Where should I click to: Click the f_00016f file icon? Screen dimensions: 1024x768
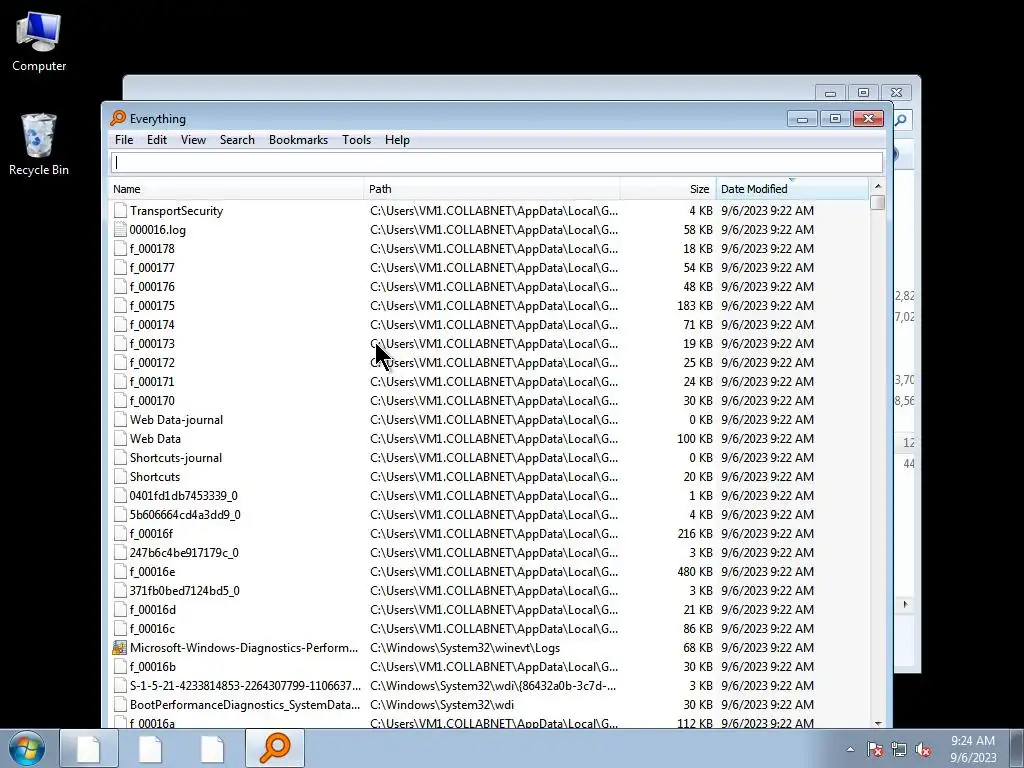click(120, 533)
